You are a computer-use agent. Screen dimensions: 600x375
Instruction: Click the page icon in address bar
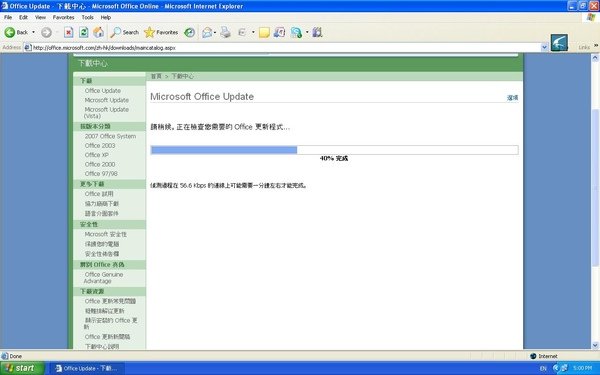(x=28, y=48)
